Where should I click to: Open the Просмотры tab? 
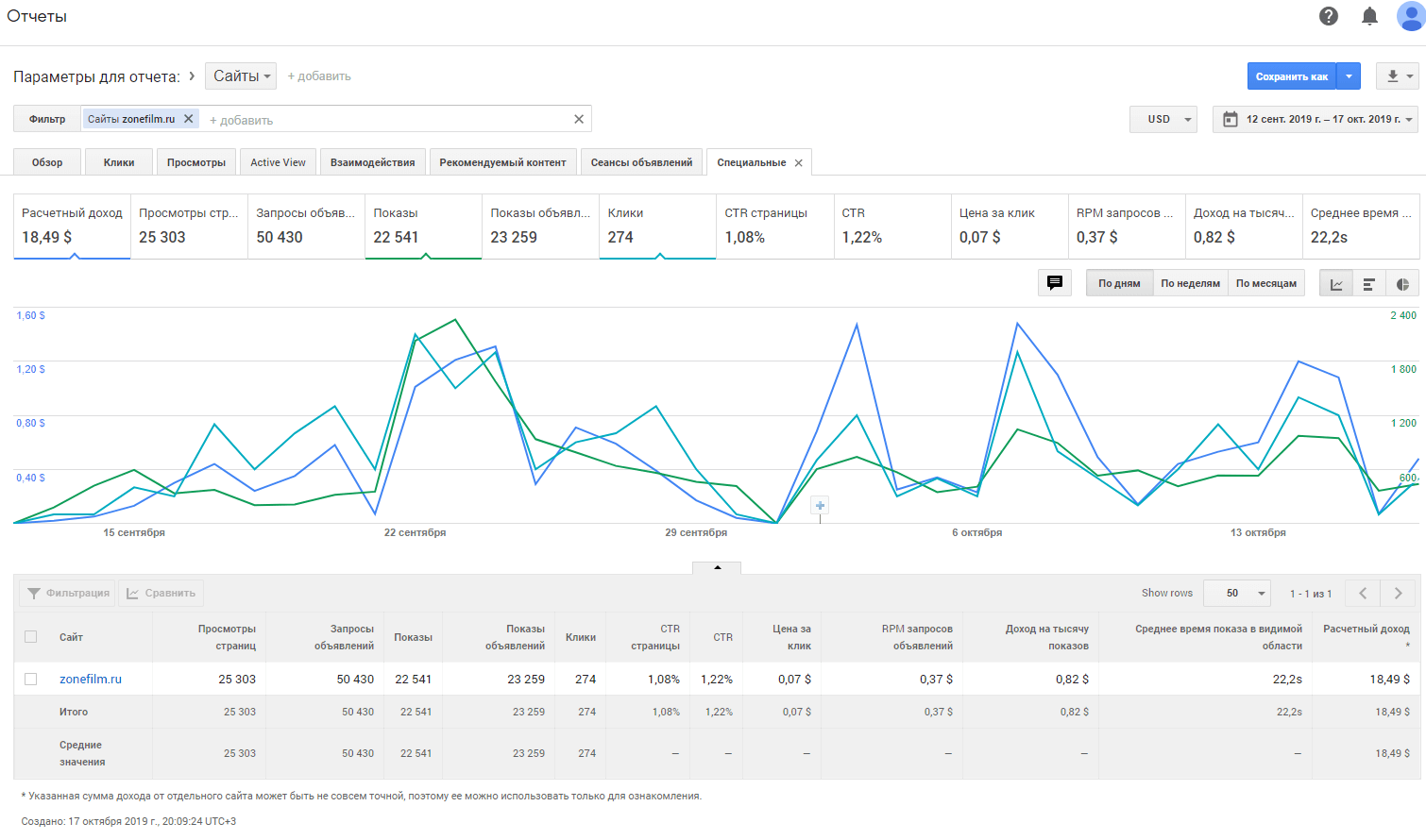click(196, 162)
